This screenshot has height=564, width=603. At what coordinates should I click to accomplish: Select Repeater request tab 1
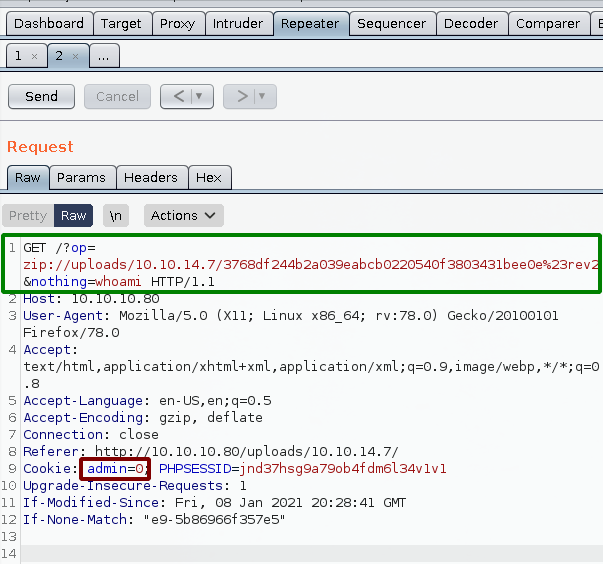click(18, 56)
